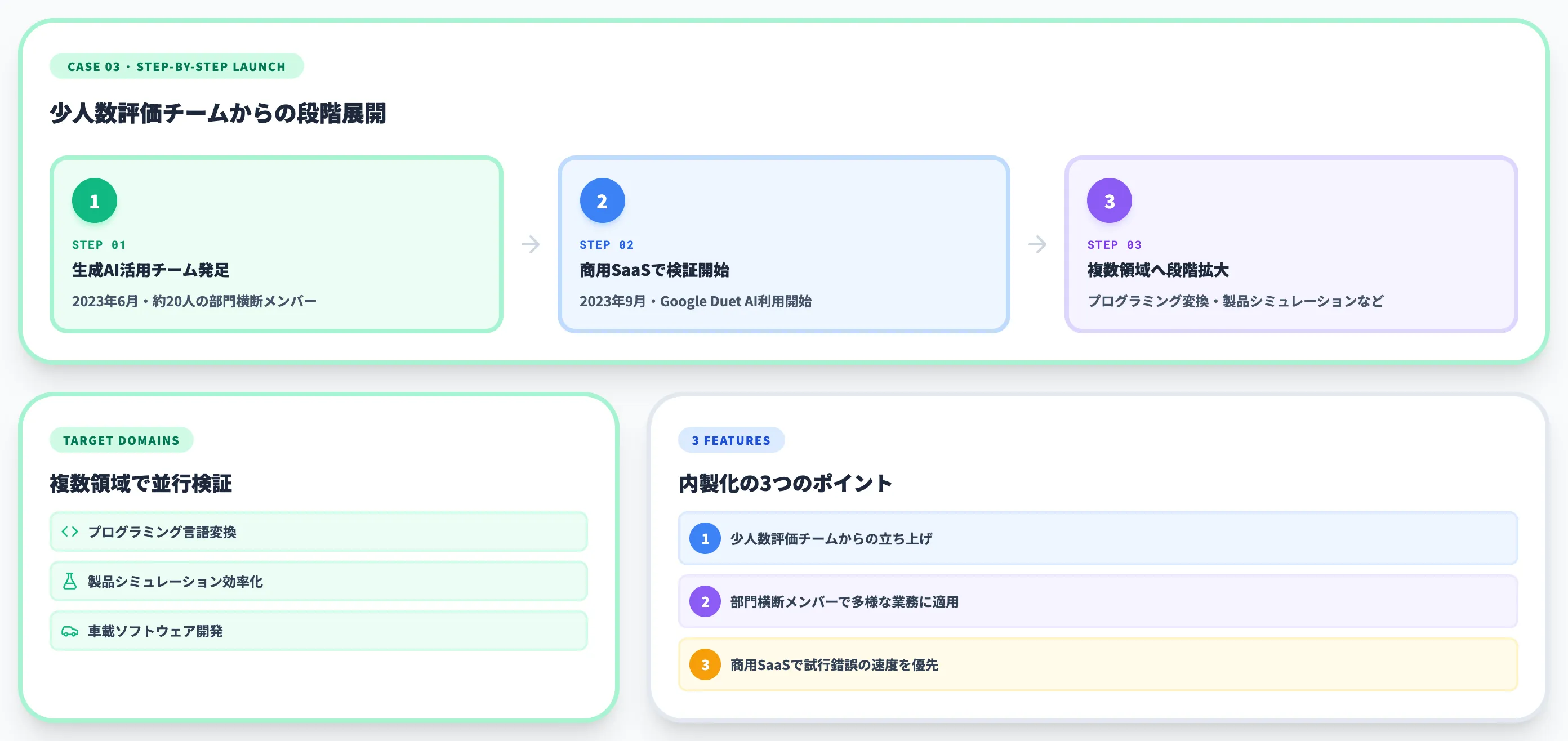Click the flask icon beside 製品シミュレーション効率化
The width and height of the screenshot is (1568, 741).
pyautogui.click(x=70, y=581)
